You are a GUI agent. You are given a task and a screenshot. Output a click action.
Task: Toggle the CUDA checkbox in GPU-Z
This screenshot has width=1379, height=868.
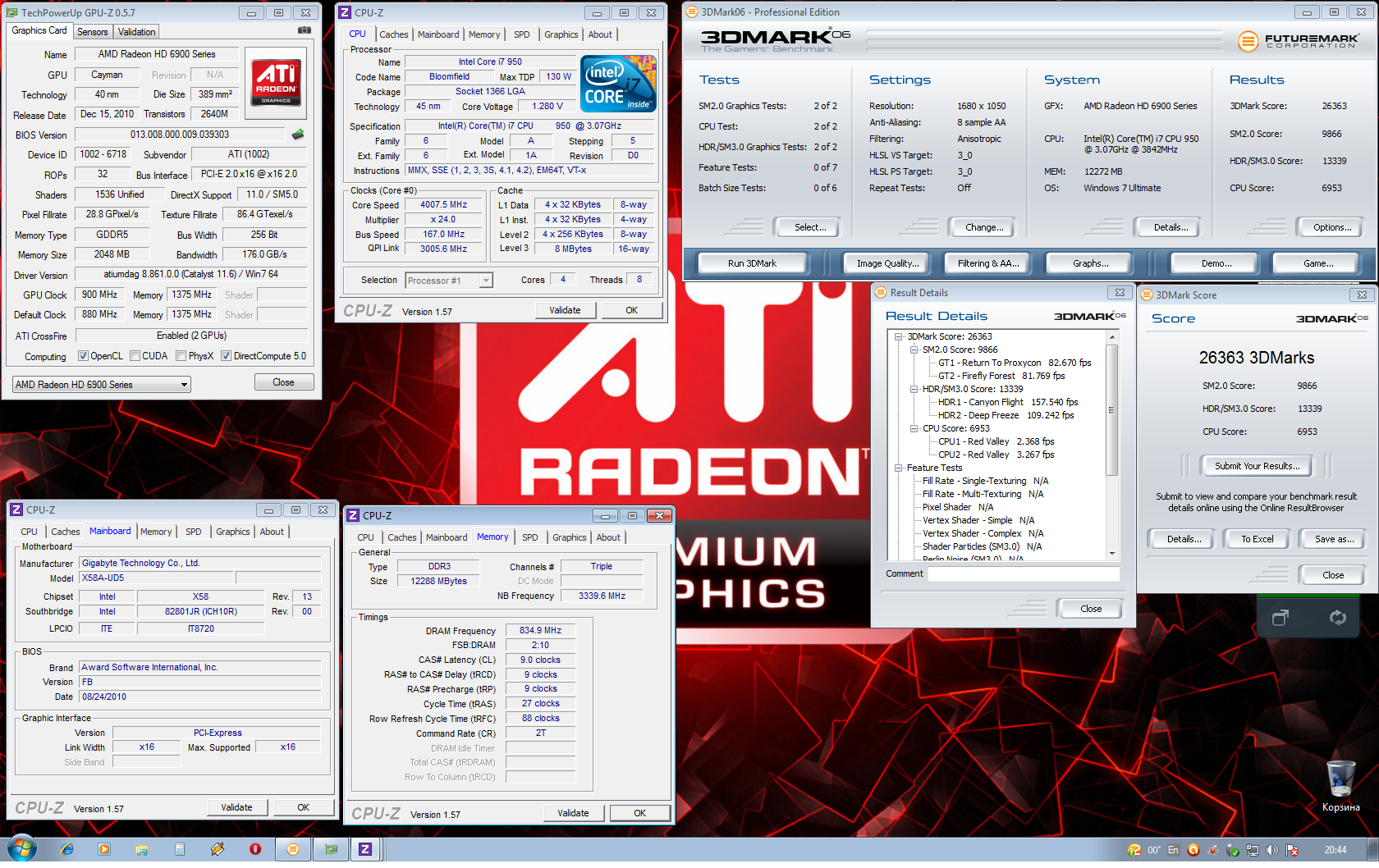(x=134, y=356)
